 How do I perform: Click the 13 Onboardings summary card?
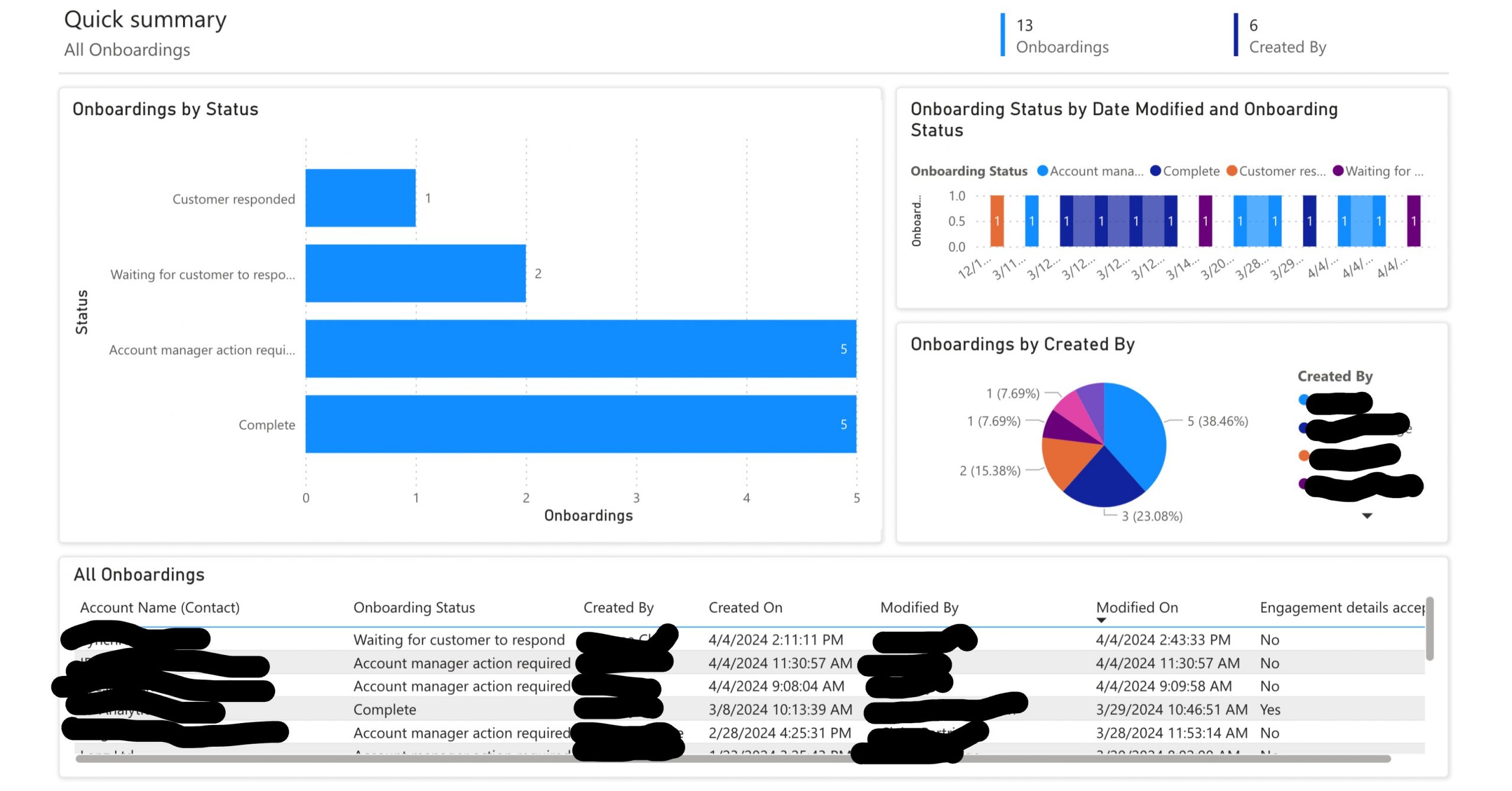(x=1061, y=35)
